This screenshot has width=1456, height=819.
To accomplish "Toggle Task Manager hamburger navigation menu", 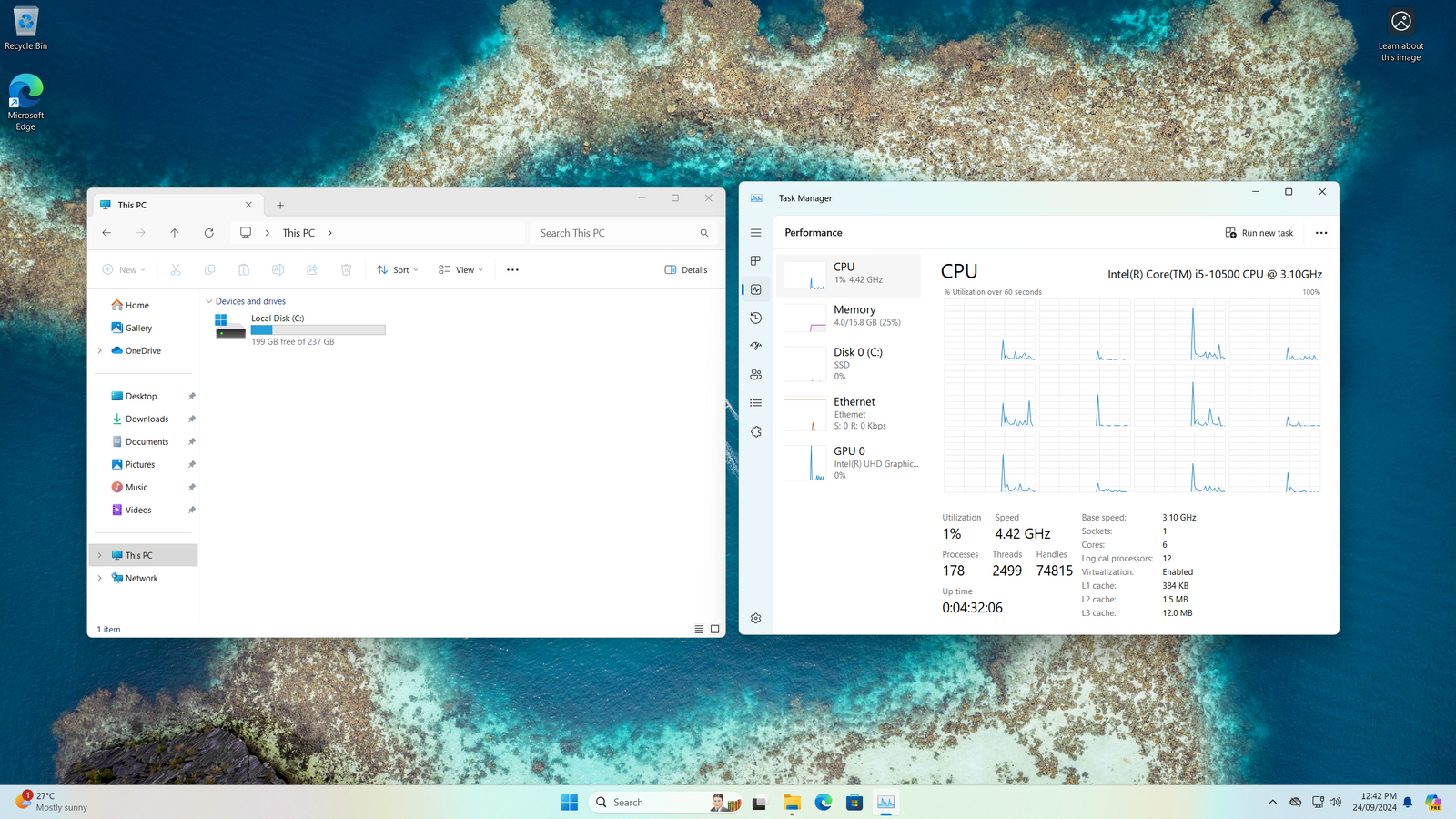I will [755, 233].
